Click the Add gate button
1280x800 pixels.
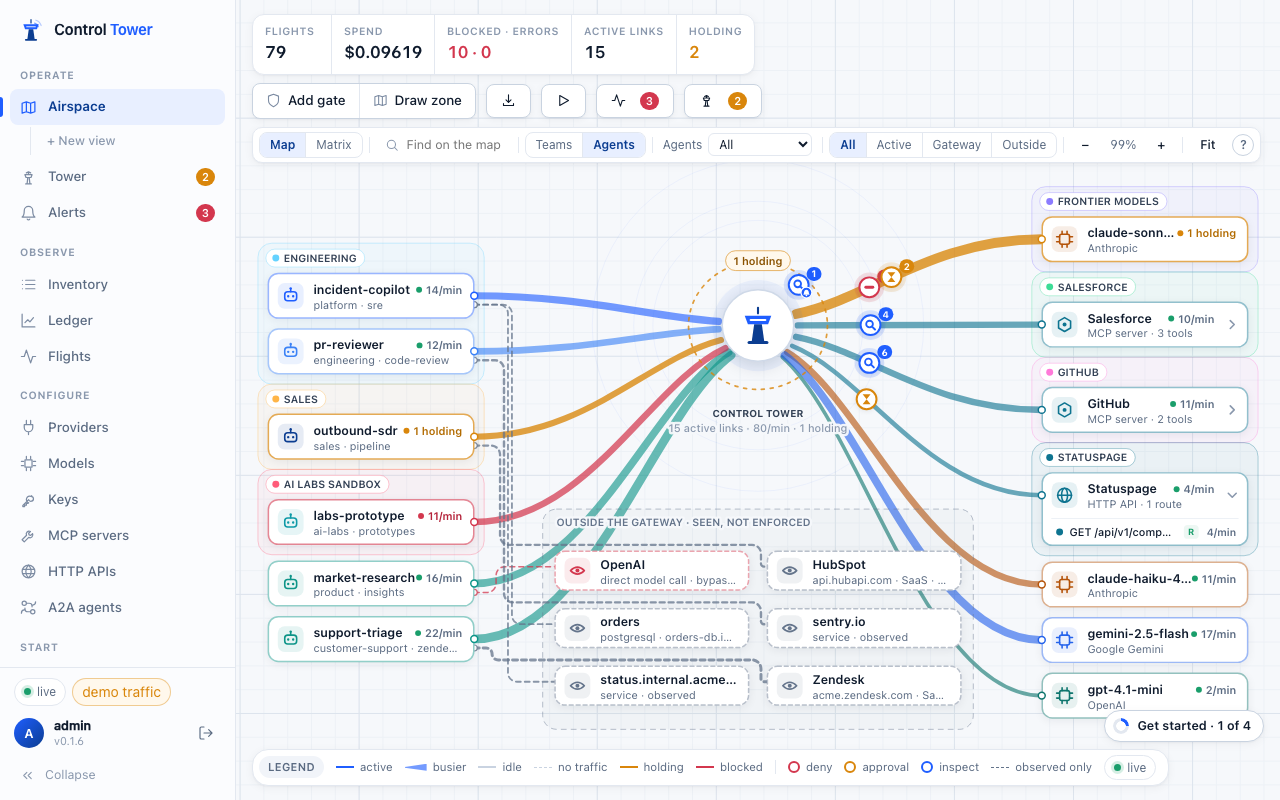coord(306,100)
